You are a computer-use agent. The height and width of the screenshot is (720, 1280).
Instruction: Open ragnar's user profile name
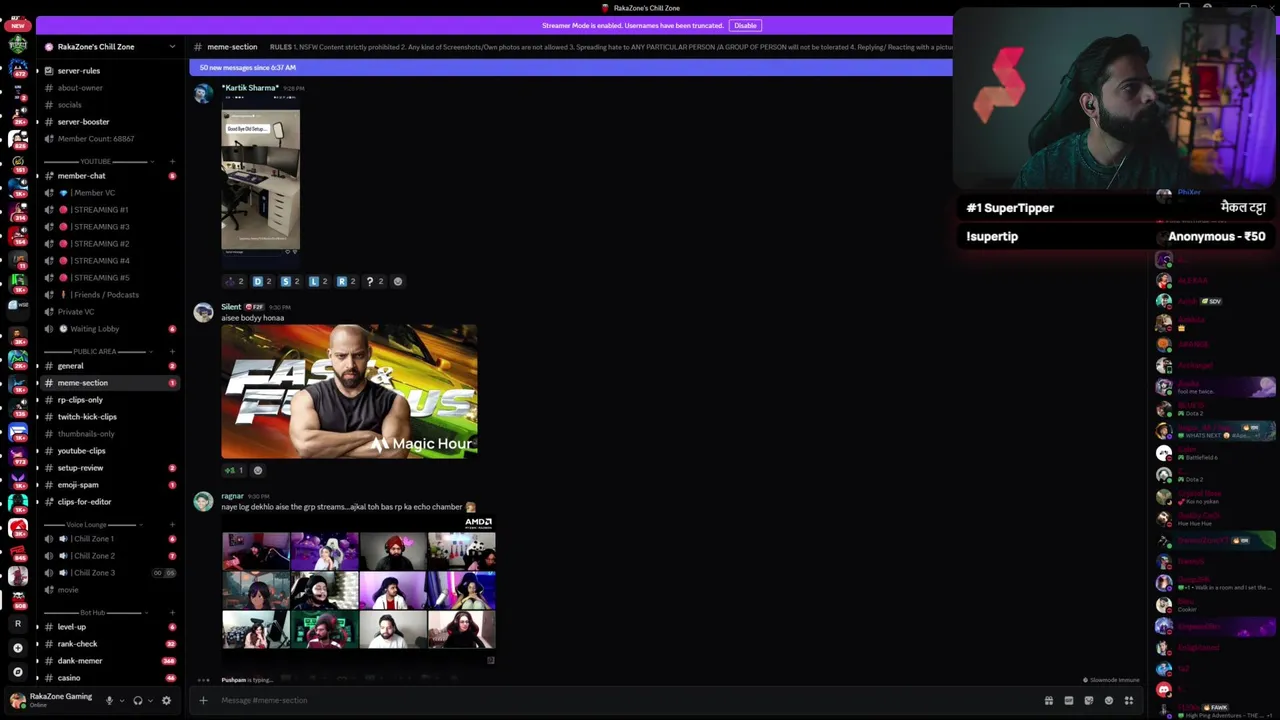click(232, 496)
